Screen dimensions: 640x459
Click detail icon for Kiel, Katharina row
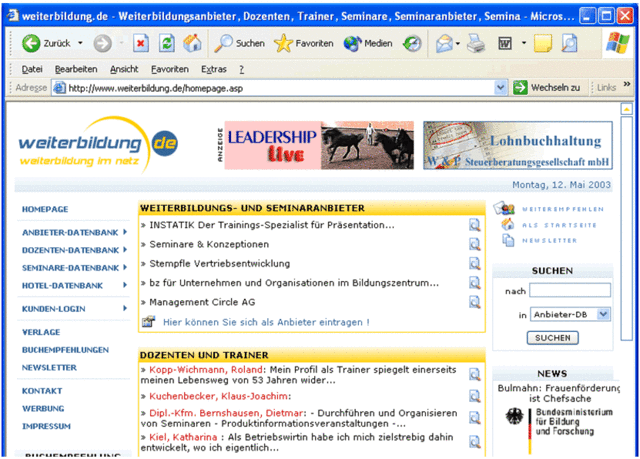(x=474, y=441)
